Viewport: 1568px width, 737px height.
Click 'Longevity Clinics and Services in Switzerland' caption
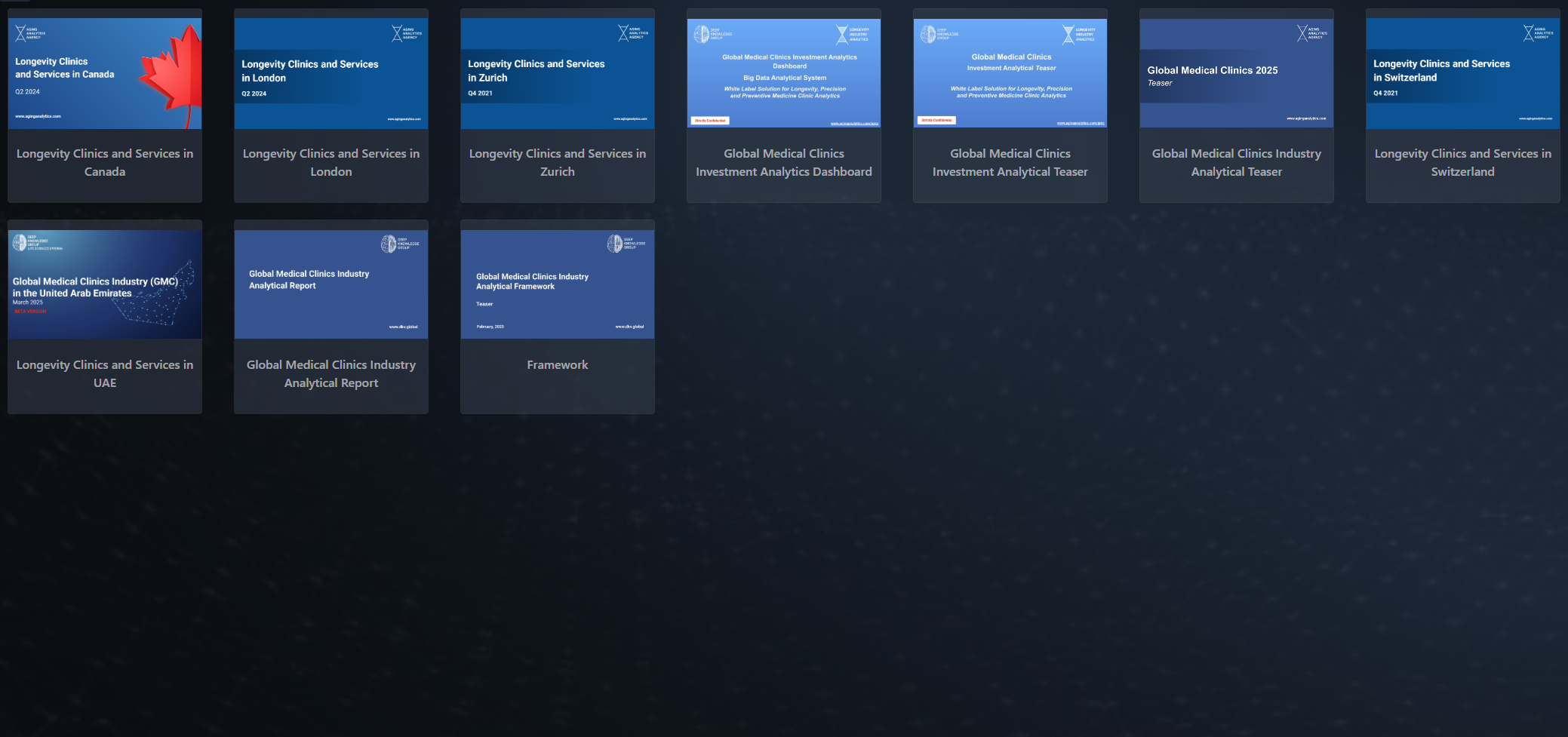1462,163
